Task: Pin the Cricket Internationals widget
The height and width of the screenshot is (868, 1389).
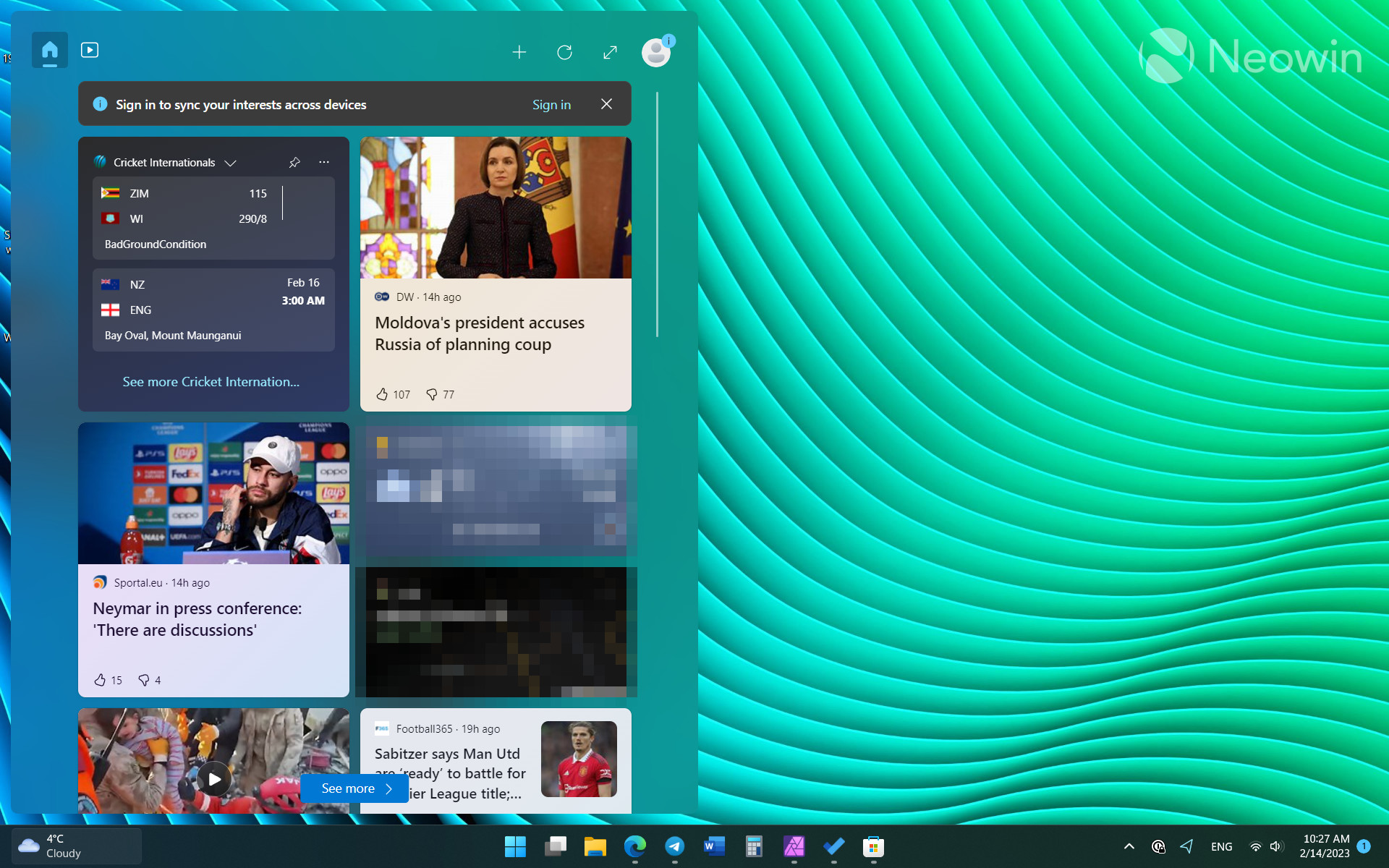Action: pos(294,162)
